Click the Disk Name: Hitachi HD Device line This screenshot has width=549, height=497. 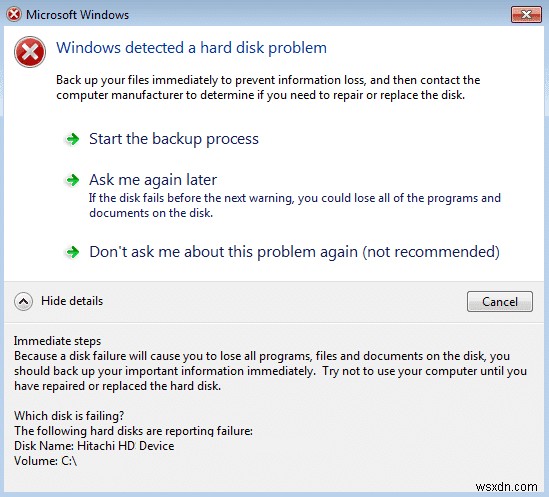[94, 446]
